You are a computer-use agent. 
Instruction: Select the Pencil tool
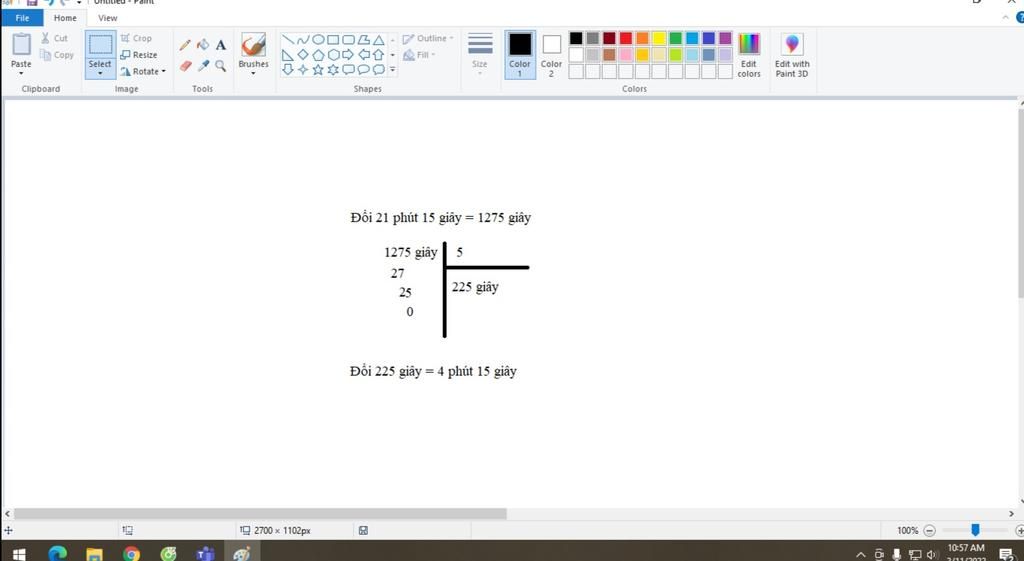185,44
